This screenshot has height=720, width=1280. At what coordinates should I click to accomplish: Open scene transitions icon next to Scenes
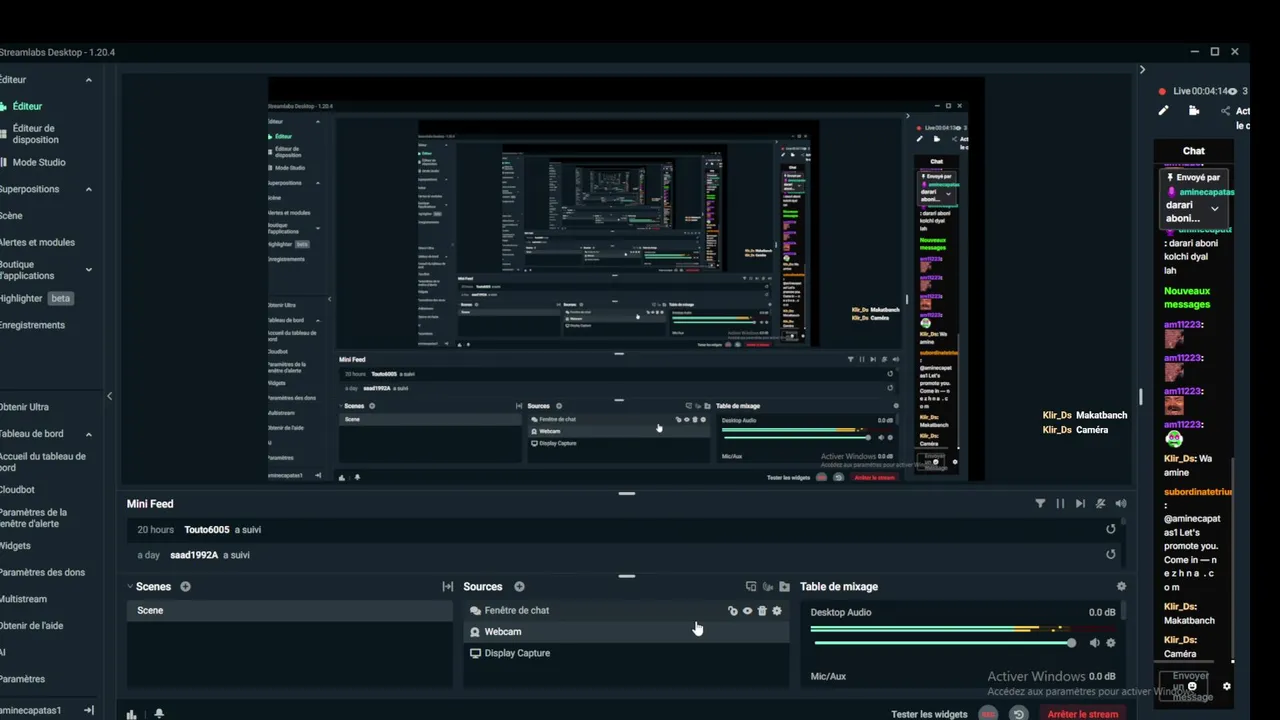[x=447, y=587]
